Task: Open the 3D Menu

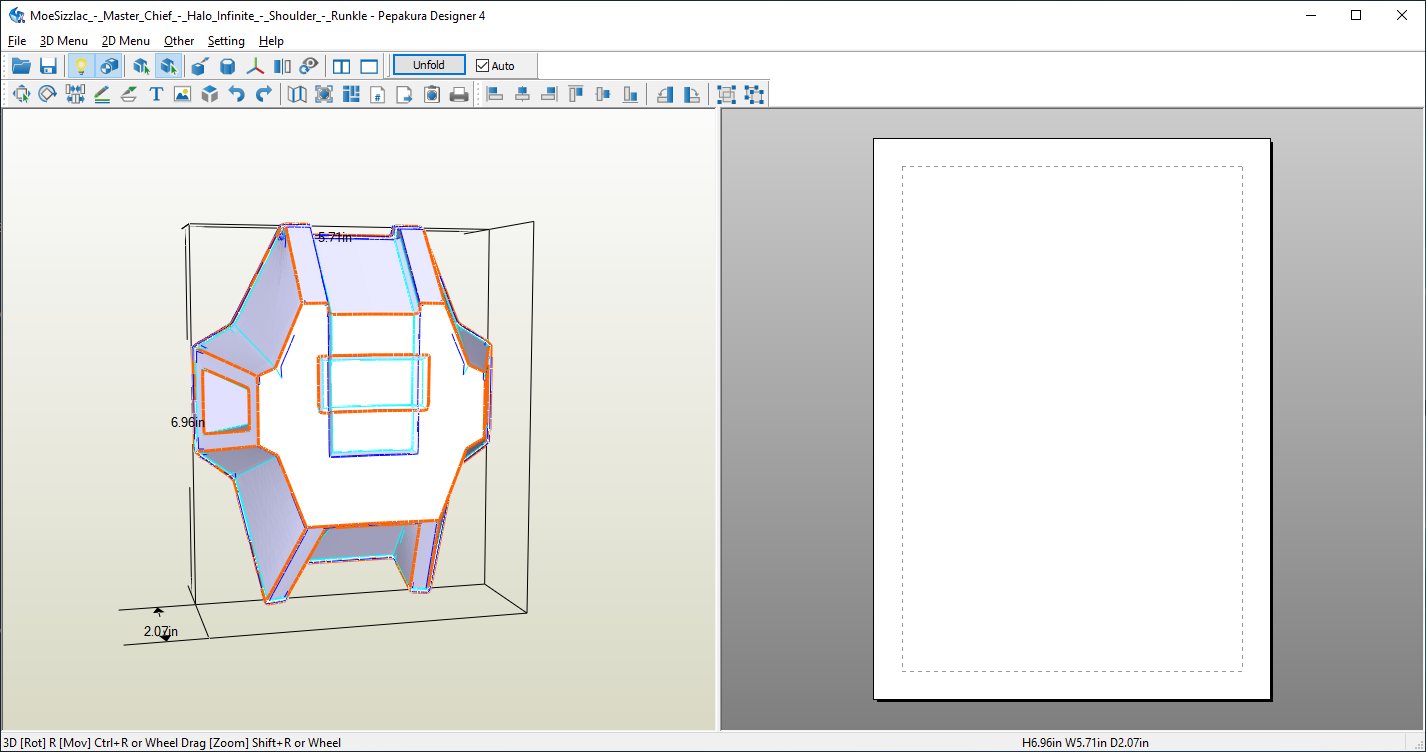Action: 64,41
